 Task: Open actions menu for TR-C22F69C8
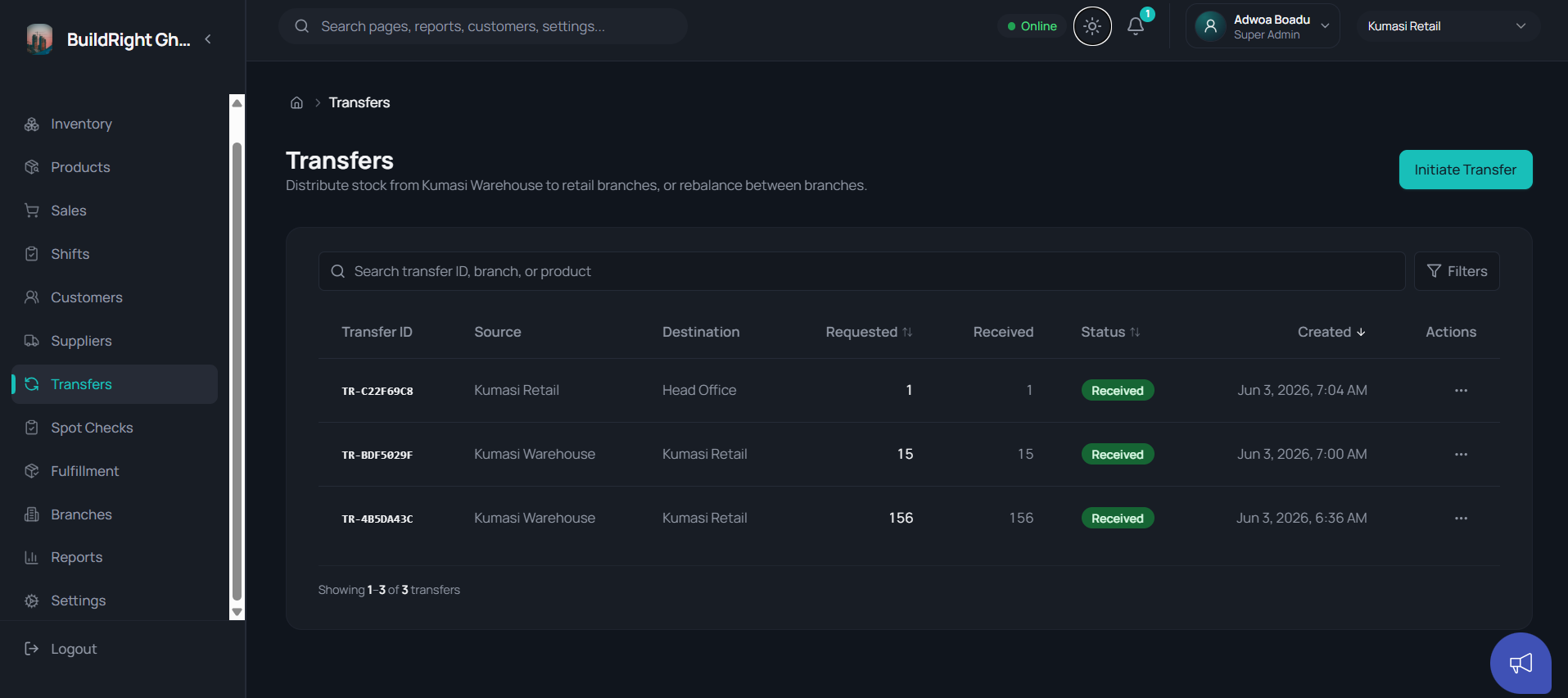pos(1461,391)
